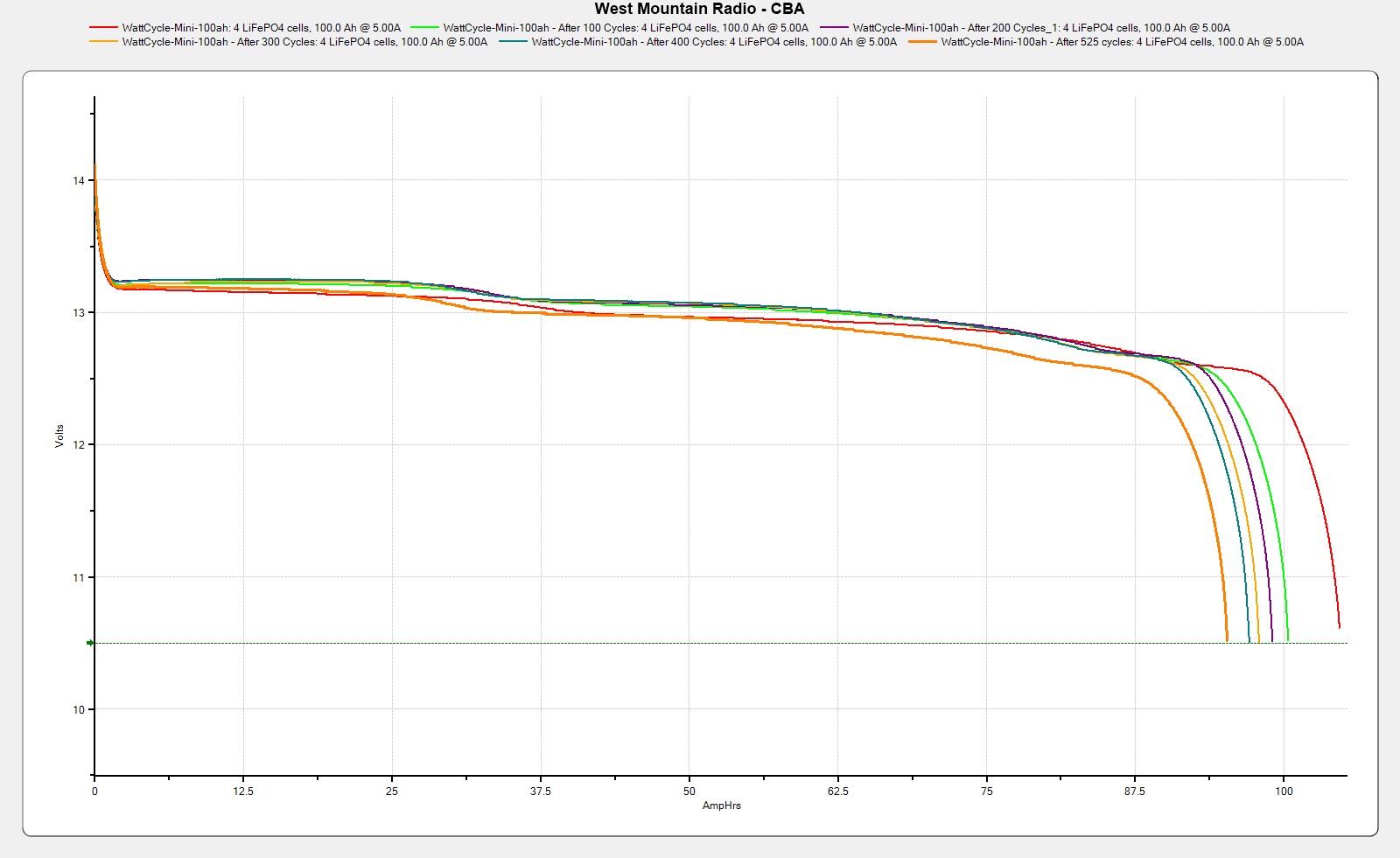Select the purple legend swatch for After 200 Cycles_1
This screenshot has width=1400, height=858.
(834, 28)
